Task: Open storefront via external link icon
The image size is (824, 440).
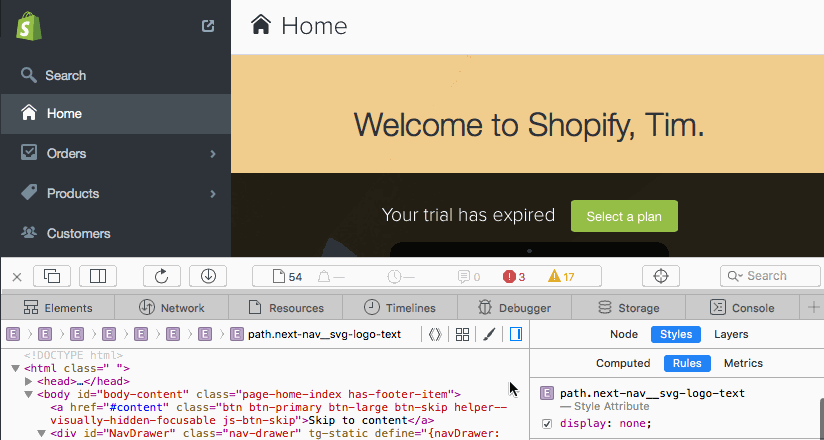Action: [x=208, y=26]
